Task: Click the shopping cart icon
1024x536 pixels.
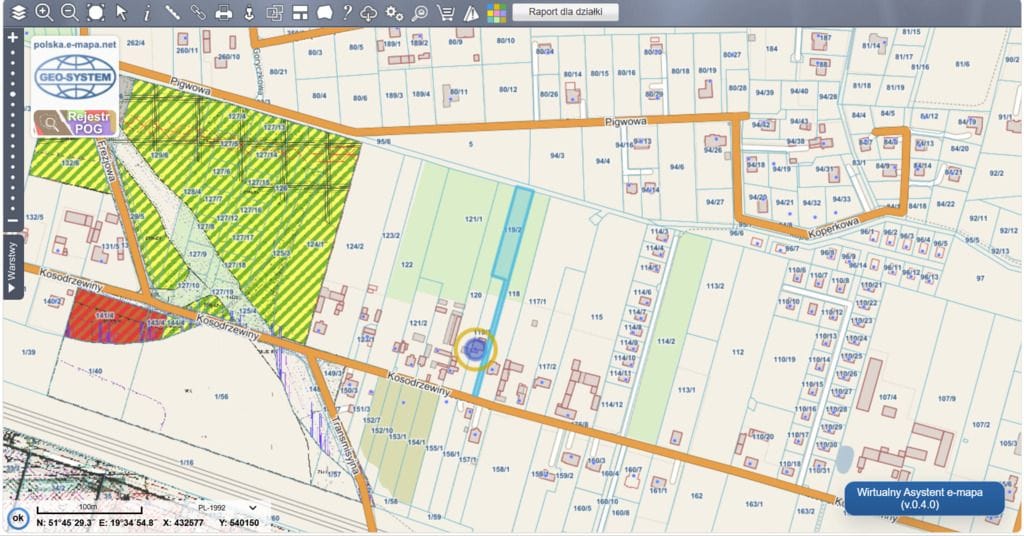Action: pyautogui.click(x=446, y=13)
